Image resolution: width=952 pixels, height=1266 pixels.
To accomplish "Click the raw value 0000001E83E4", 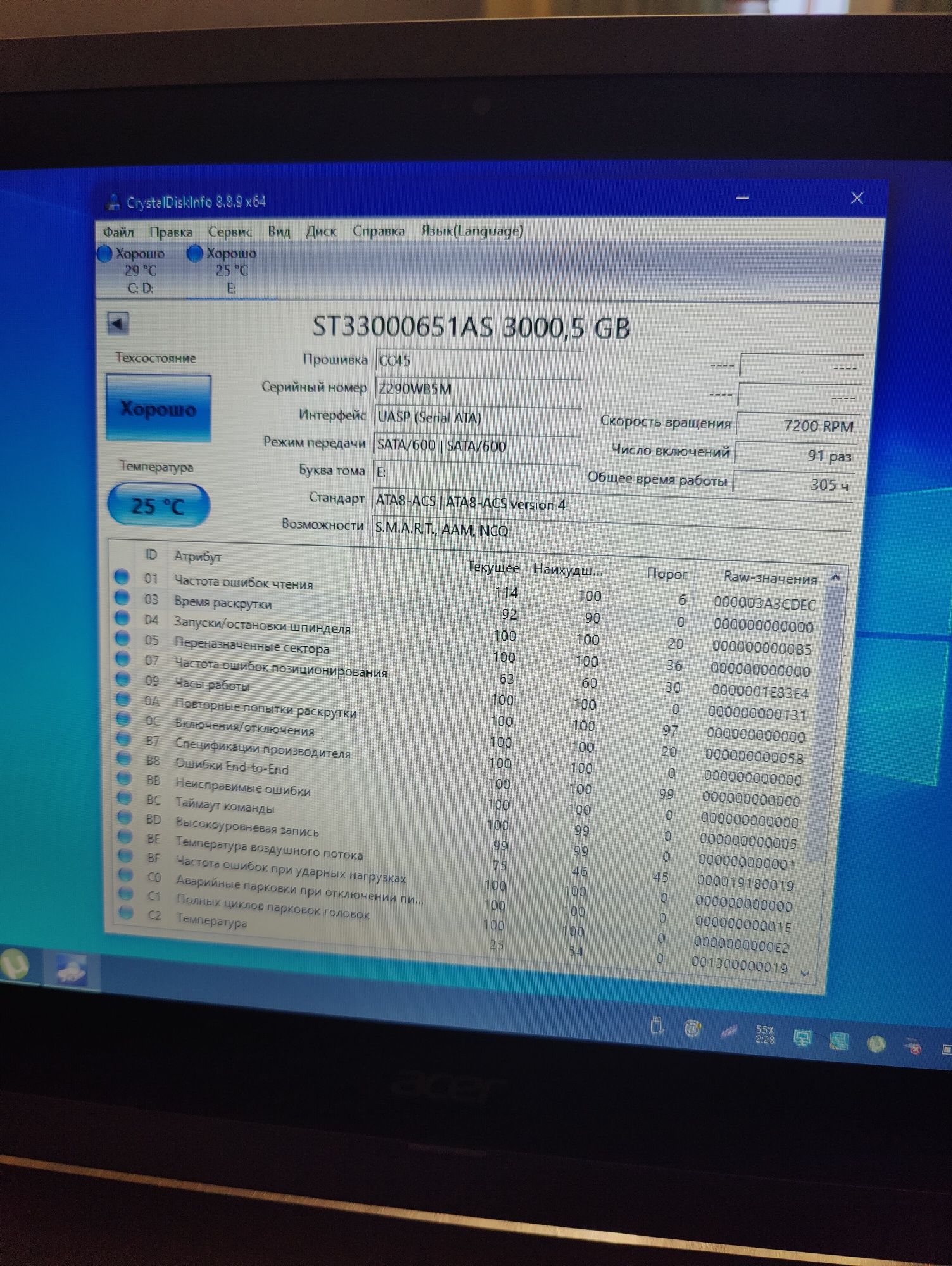I will (760, 692).
